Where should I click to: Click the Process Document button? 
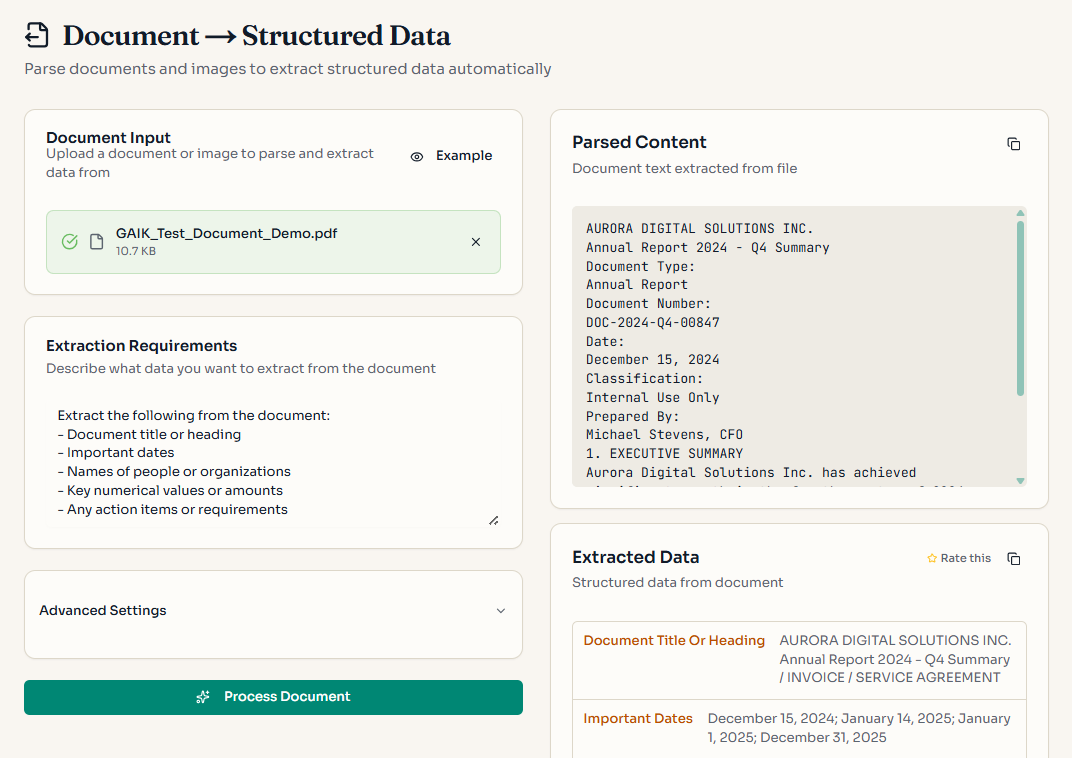click(x=273, y=697)
